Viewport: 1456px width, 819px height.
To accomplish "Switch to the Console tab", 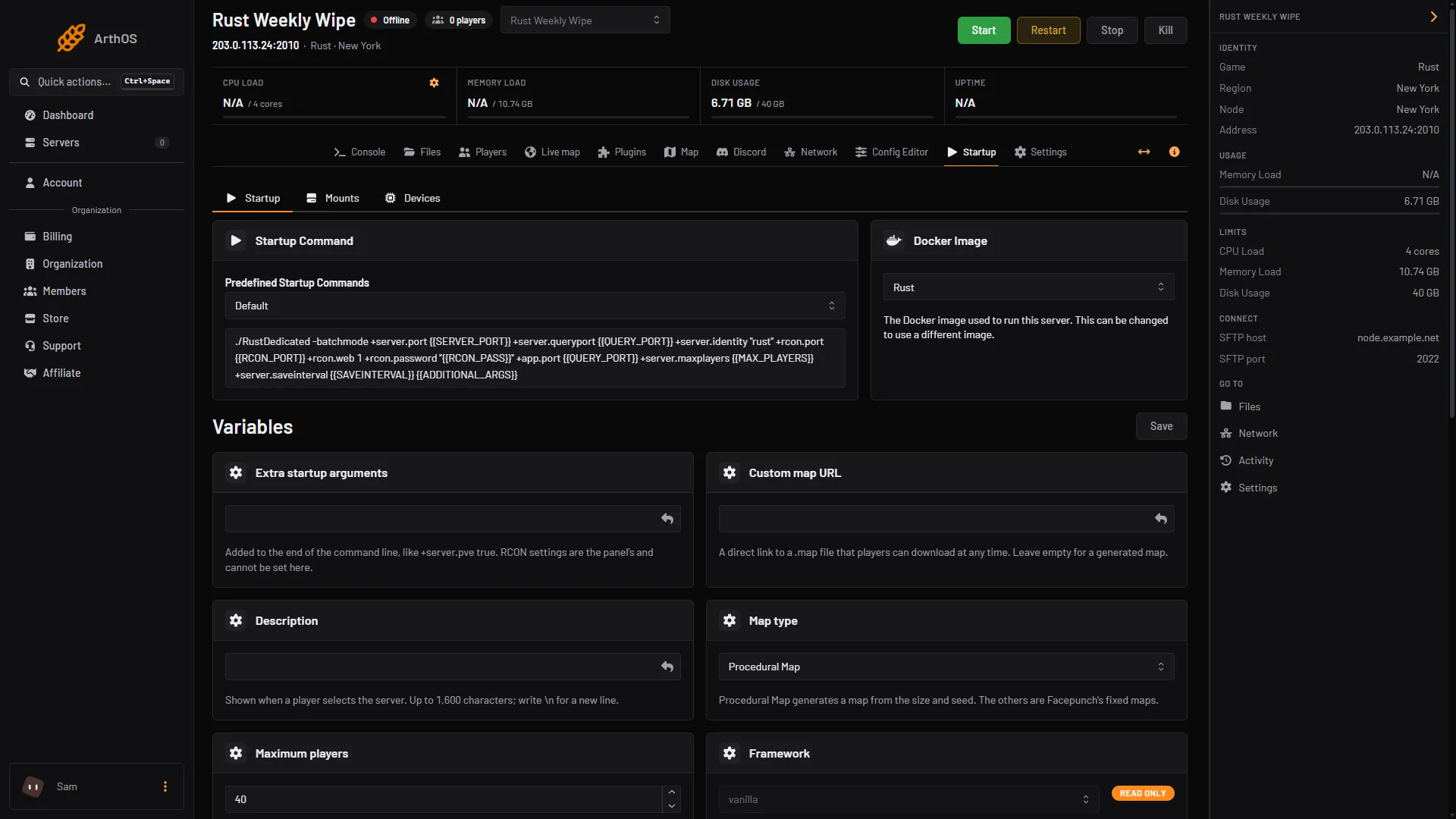I will coord(359,152).
